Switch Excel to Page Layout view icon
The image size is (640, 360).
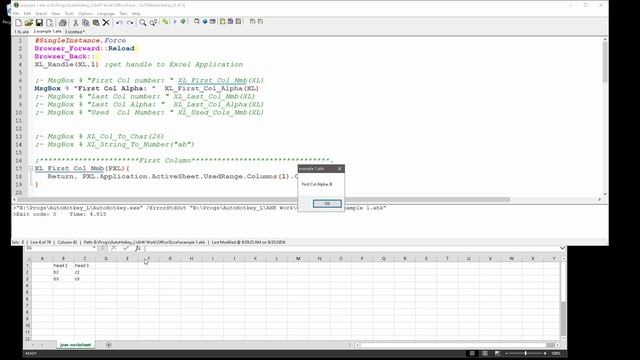click(485, 353)
